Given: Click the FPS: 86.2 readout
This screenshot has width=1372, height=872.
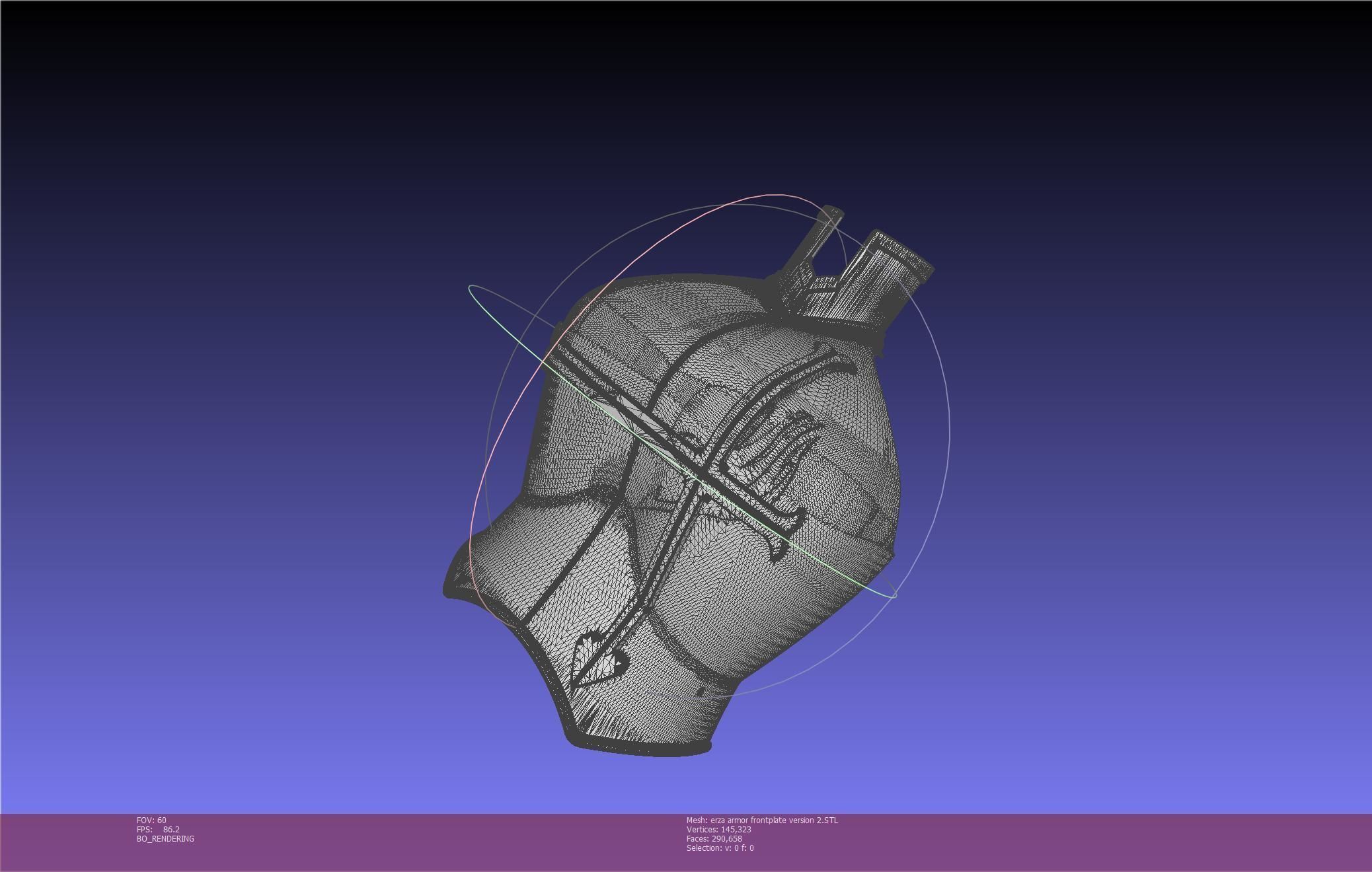Looking at the screenshot, I should point(158,829).
